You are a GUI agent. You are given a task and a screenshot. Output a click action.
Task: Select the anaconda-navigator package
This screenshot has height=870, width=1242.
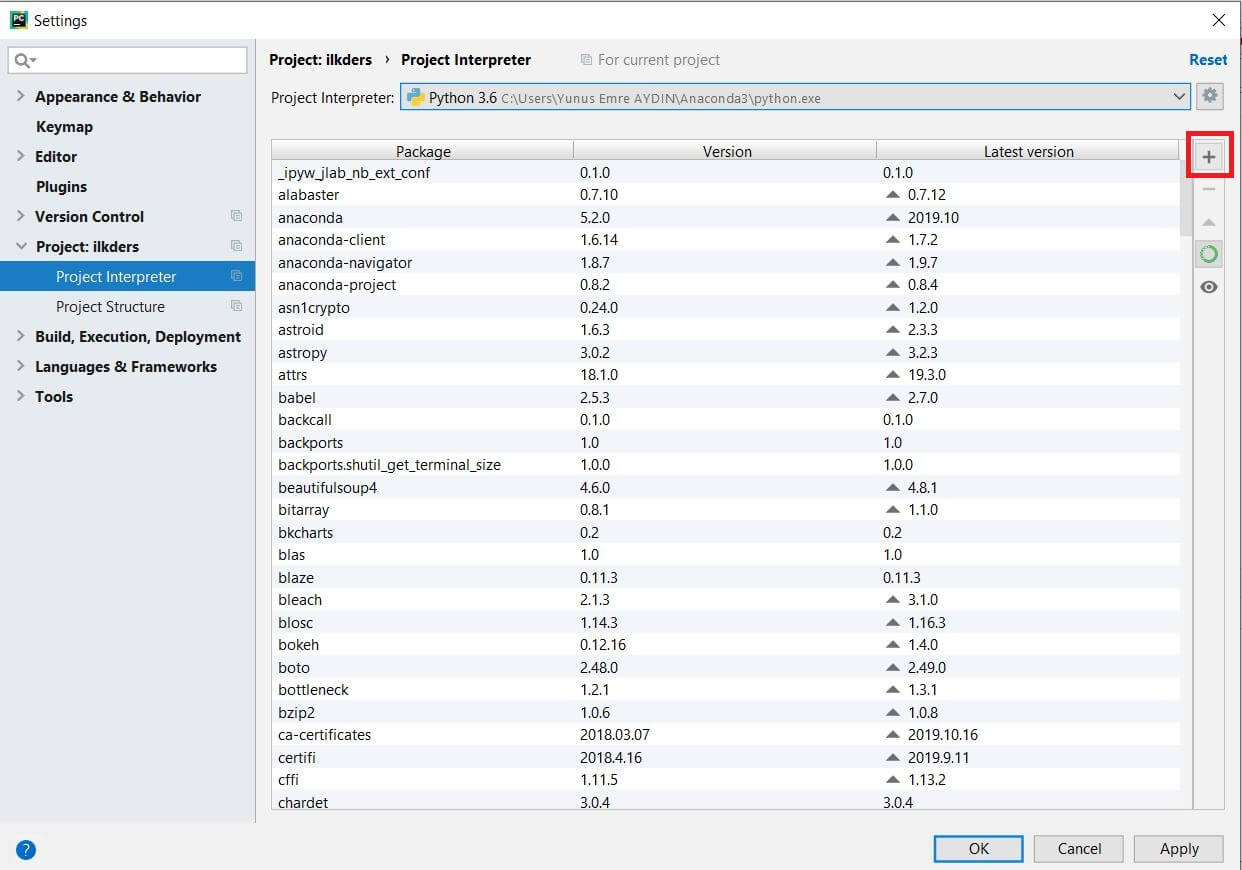pyautogui.click(x=726, y=262)
